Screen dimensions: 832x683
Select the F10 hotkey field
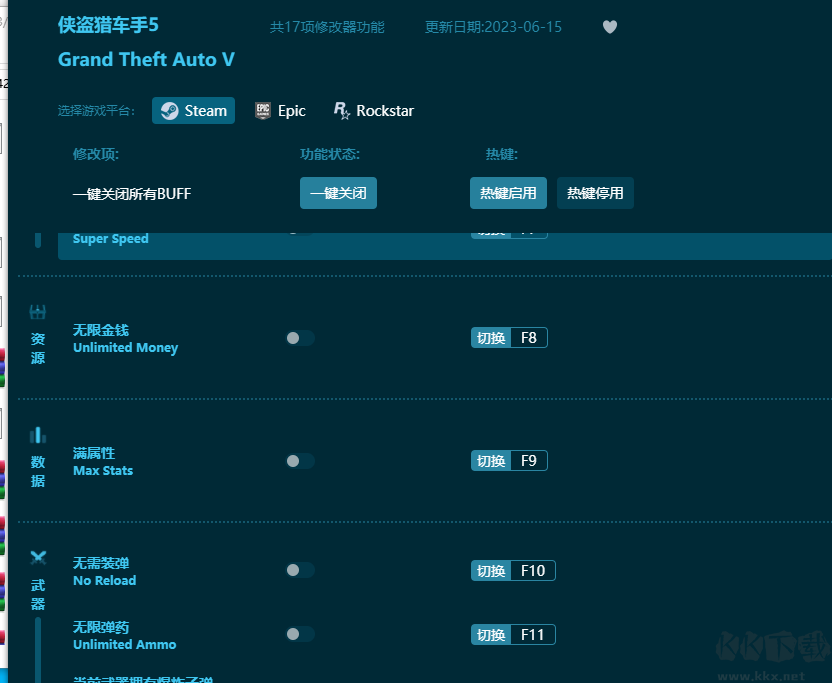533,570
